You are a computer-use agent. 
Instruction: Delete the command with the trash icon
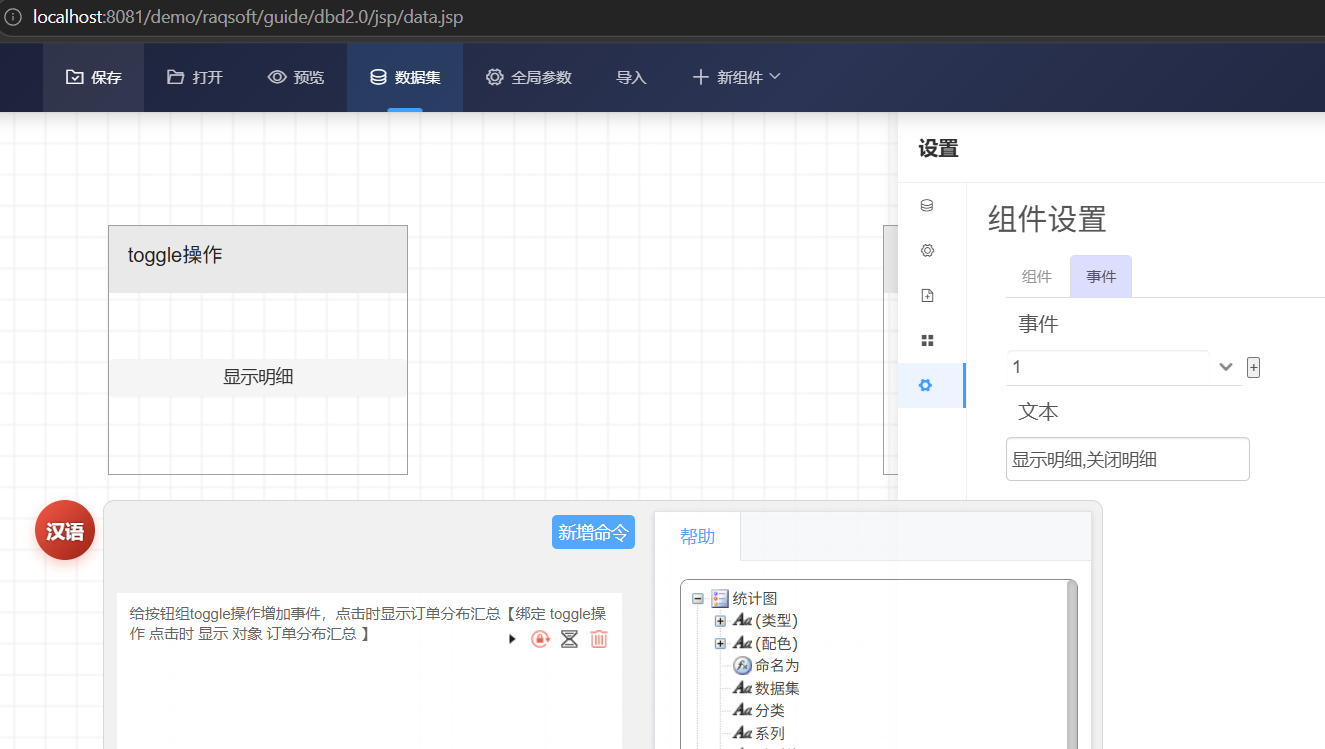(599, 639)
